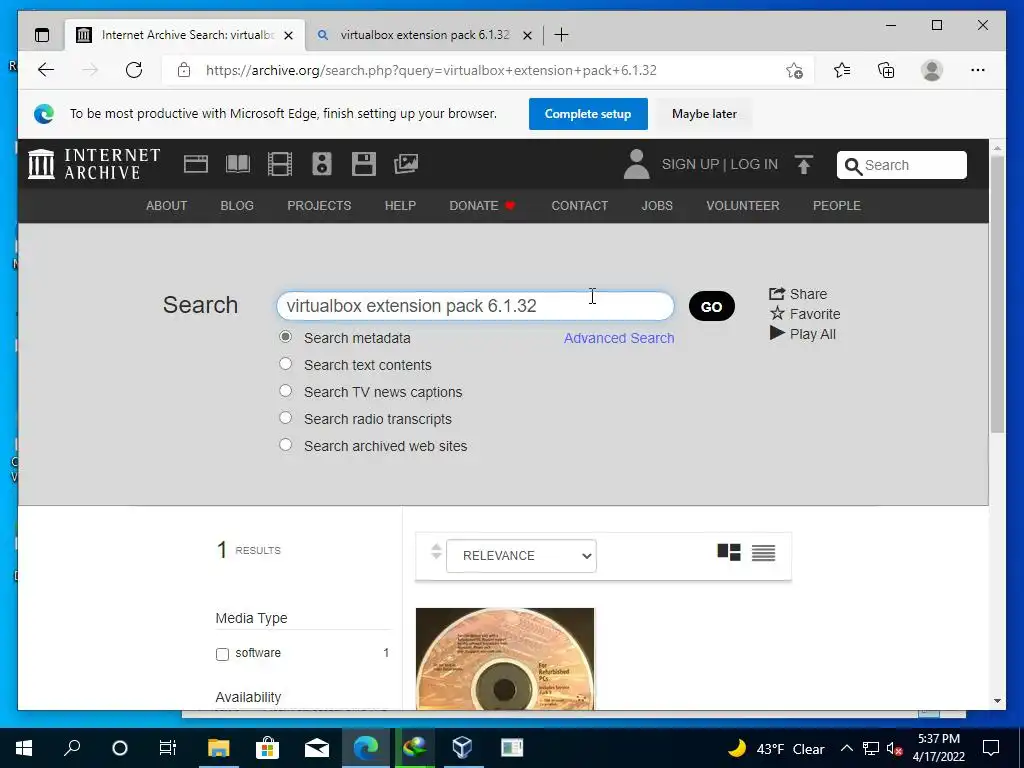Select Search radio transcripts option
The width and height of the screenshot is (1024, 768).
(x=285, y=417)
